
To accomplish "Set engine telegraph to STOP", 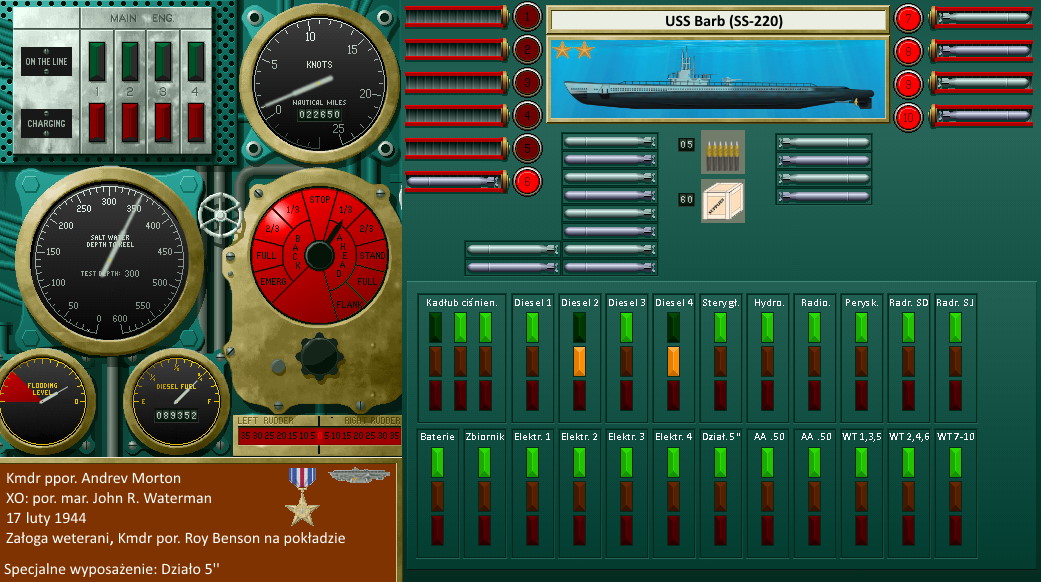I will tap(320, 198).
